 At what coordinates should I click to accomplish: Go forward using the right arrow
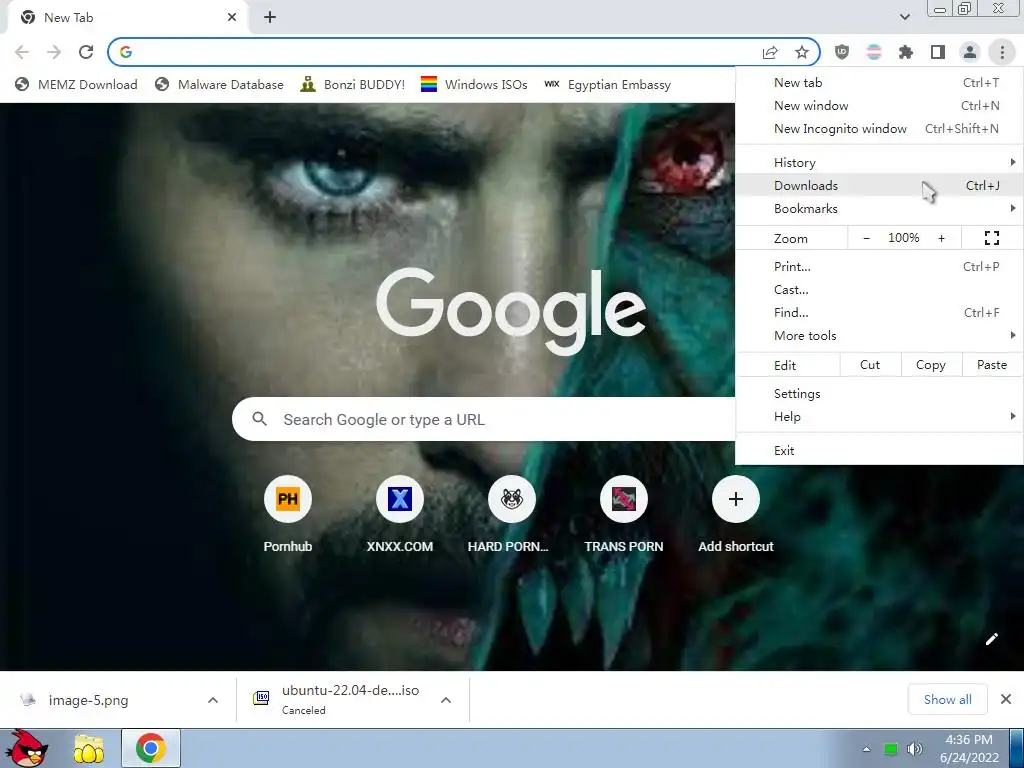54,52
